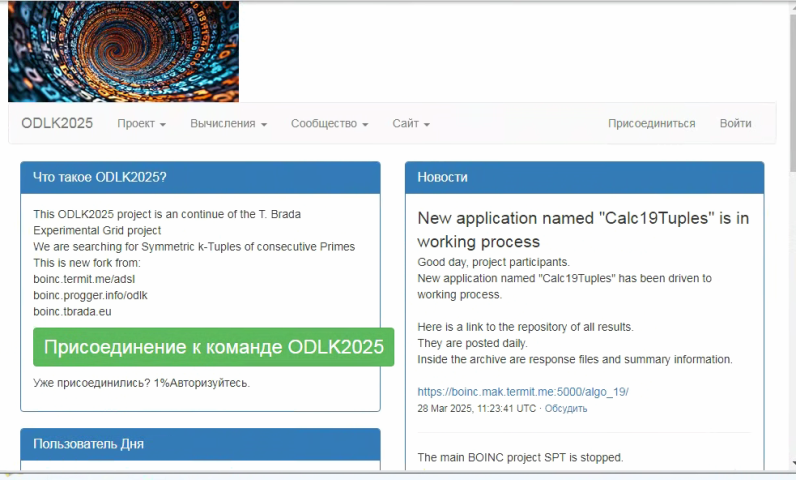Open the boinc.mak.termit.me algo_19 link
The width and height of the screenshot is (796, 480).
point(523,392)
